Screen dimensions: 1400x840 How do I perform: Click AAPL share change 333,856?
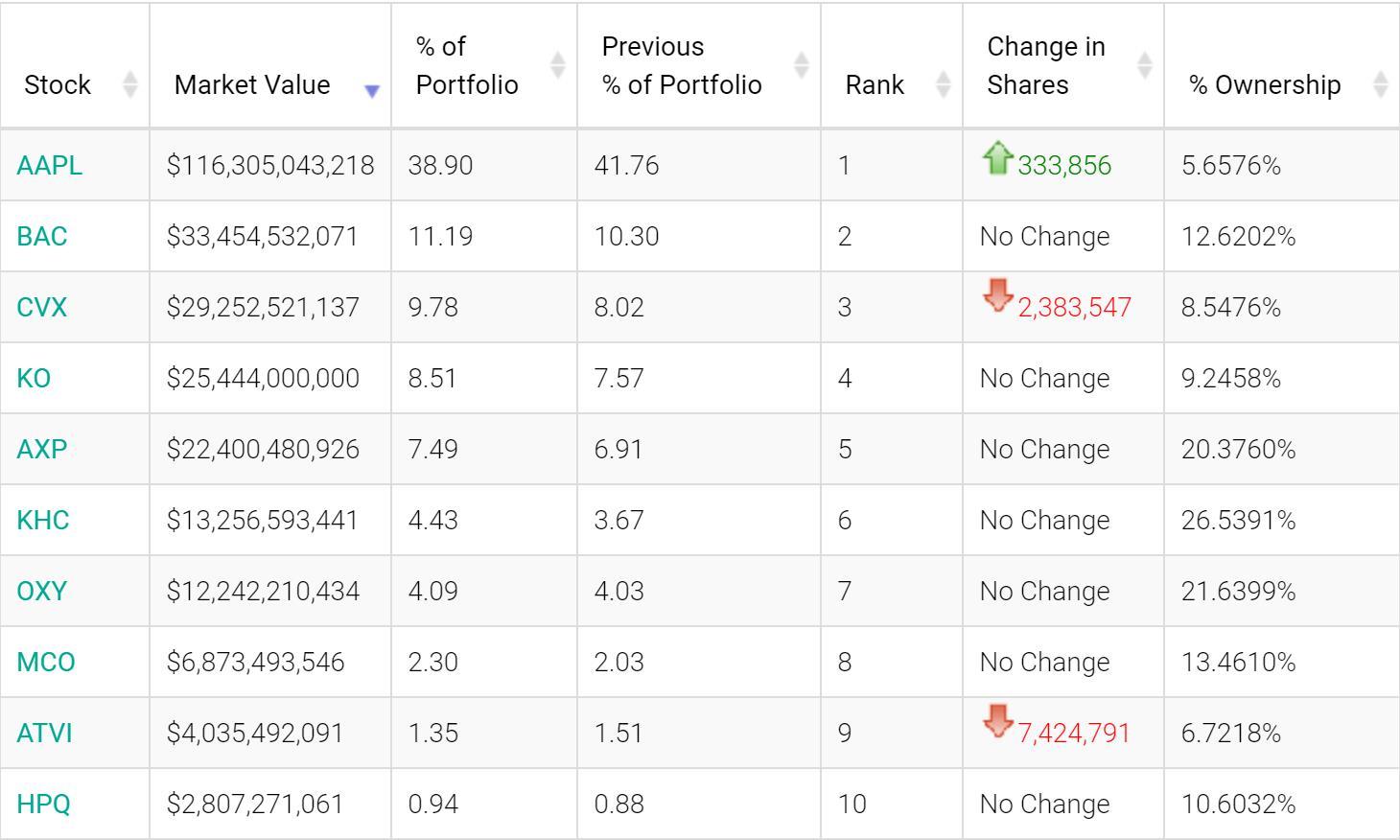[1064, 166]
